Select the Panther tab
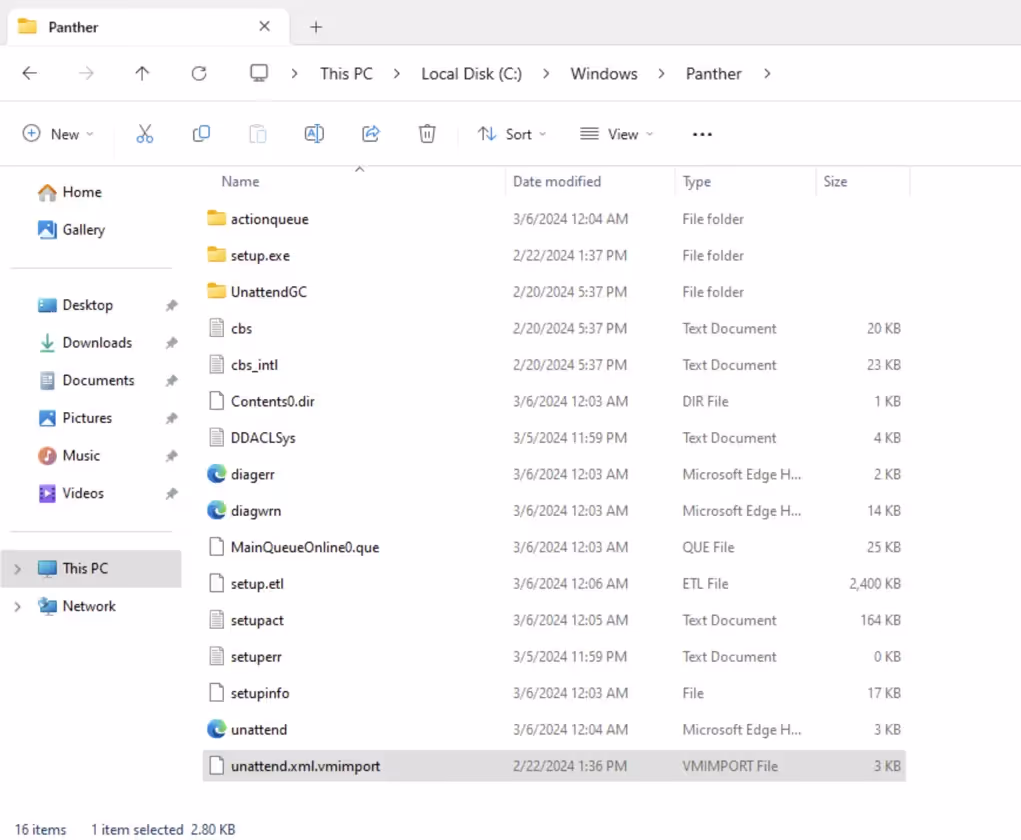This screenshot has width=1021, height=840. click(148, 27)
